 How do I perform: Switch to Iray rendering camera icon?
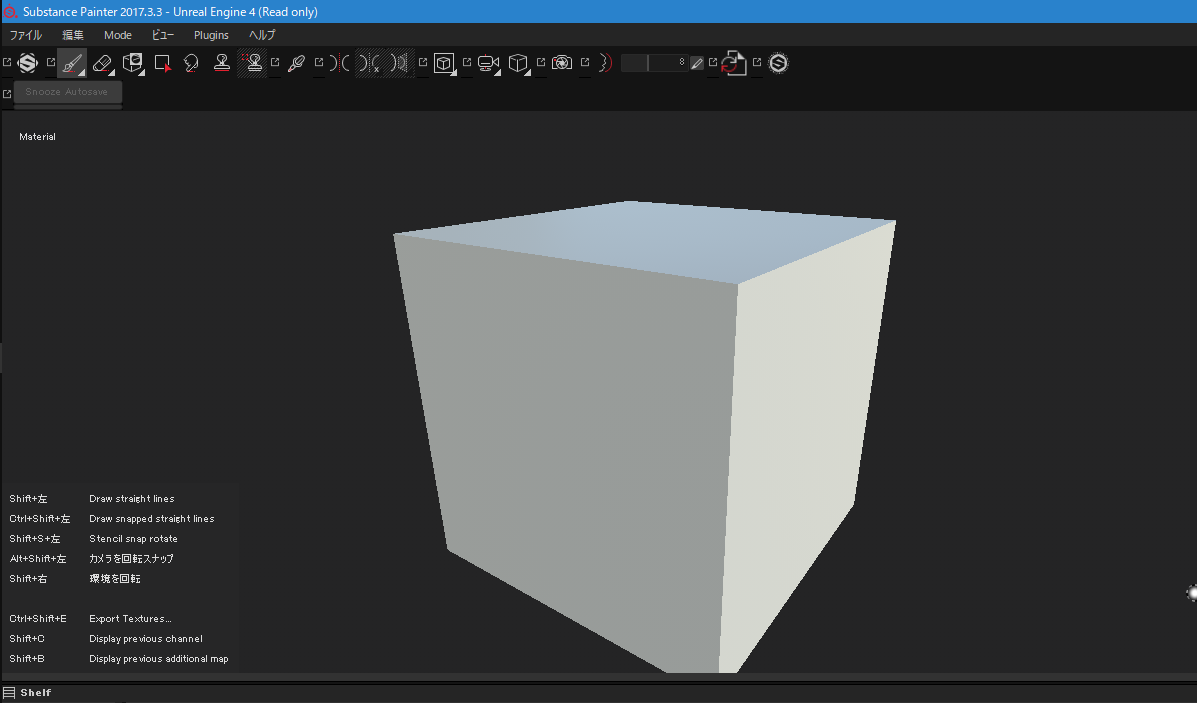pos(562,63)
